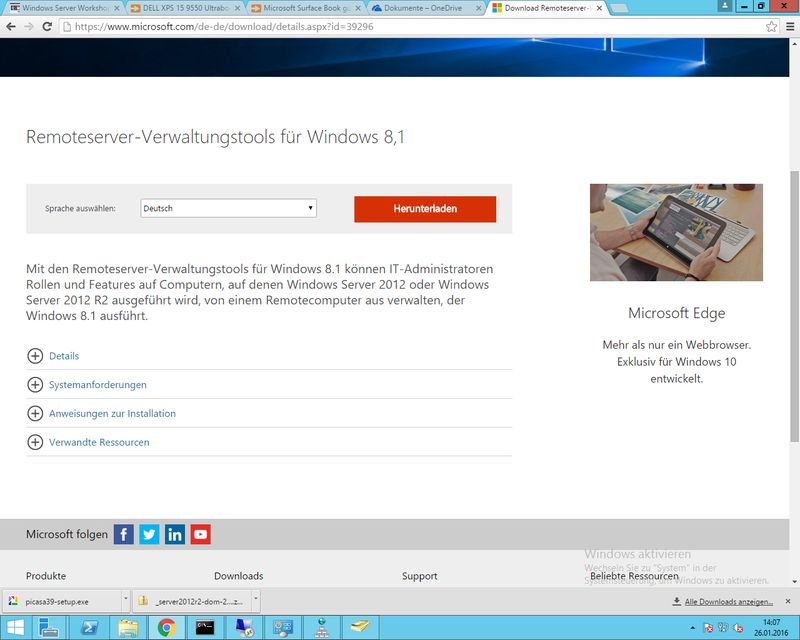Reload the page with the refresh icon
The width and height of the screenshot is (800, 640).
pyautogui.click(x=47, y=27)
